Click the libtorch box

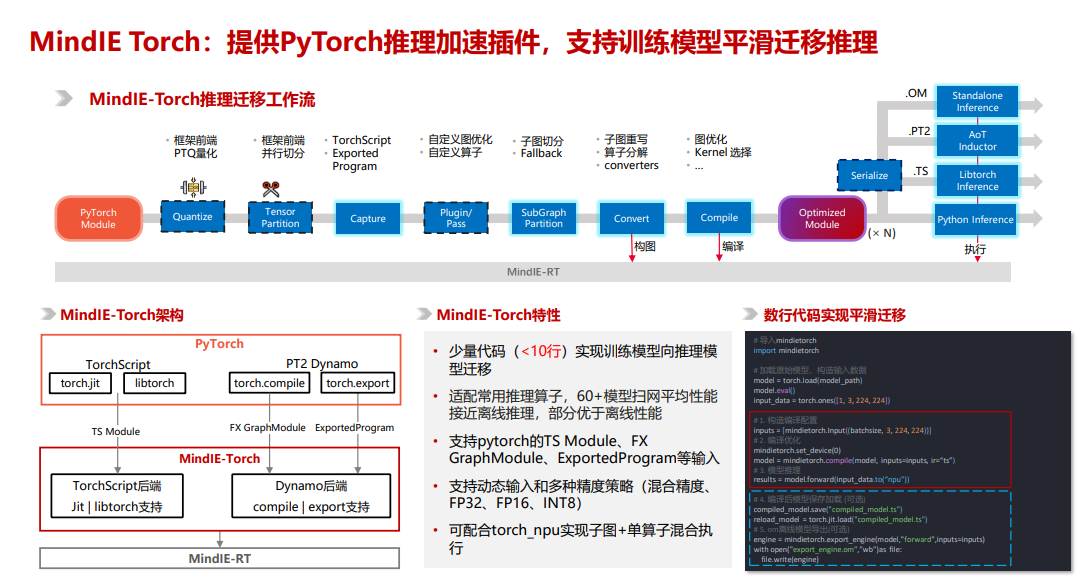click(155, 383)
